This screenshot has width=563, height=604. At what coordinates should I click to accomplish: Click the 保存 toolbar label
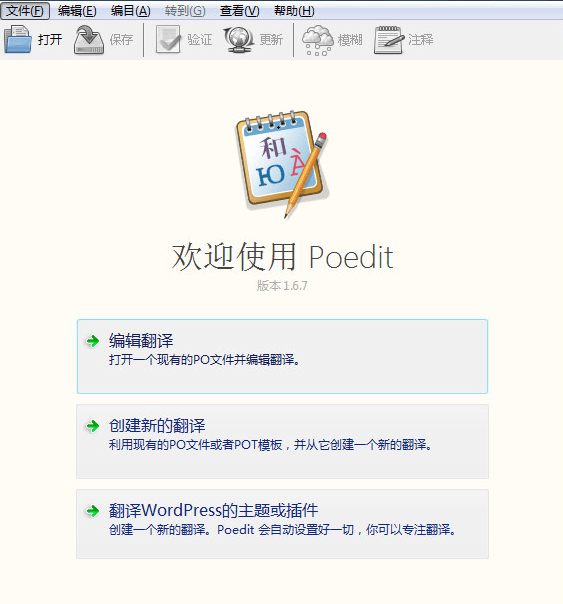pos(121,39)
